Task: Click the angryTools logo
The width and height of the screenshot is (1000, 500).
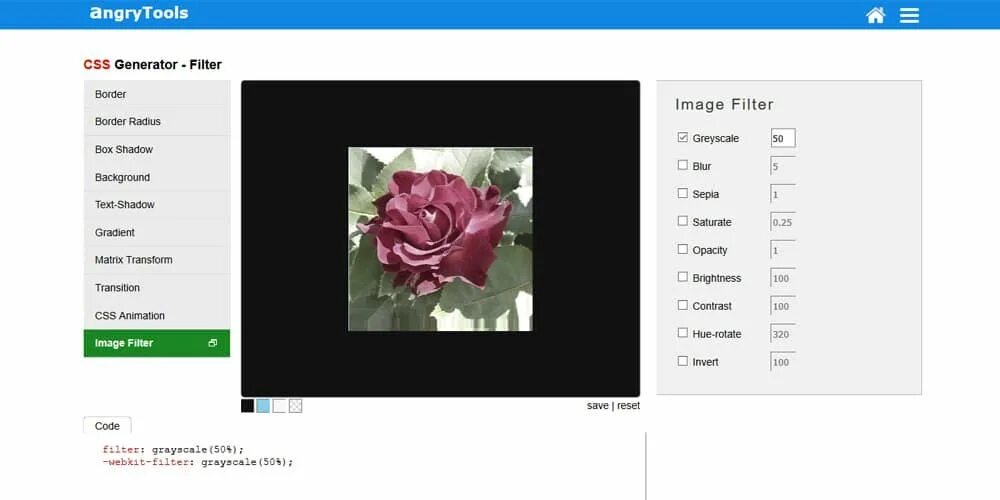Action: [x=139, y=13]
